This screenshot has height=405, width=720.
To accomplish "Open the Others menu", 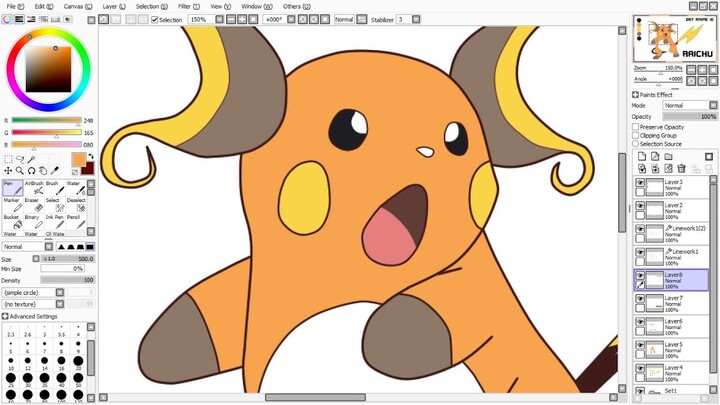I will [297, 6].
